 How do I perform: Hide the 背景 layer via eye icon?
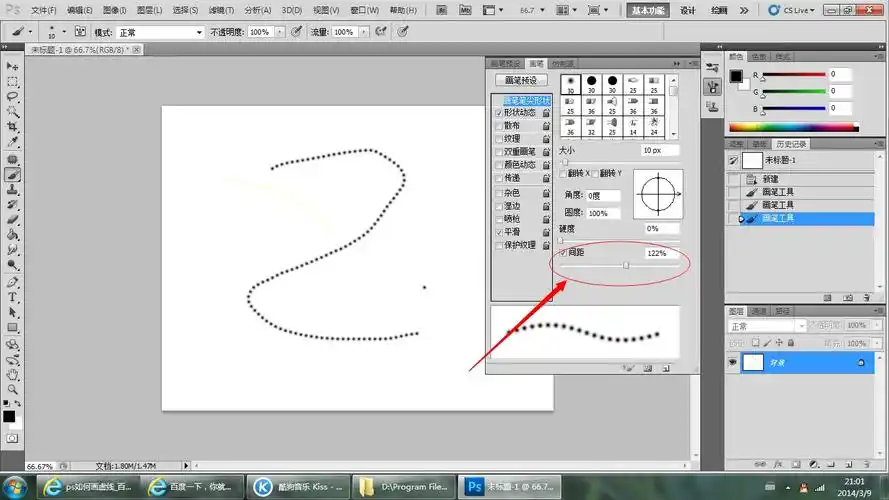(x=733, y=362)
